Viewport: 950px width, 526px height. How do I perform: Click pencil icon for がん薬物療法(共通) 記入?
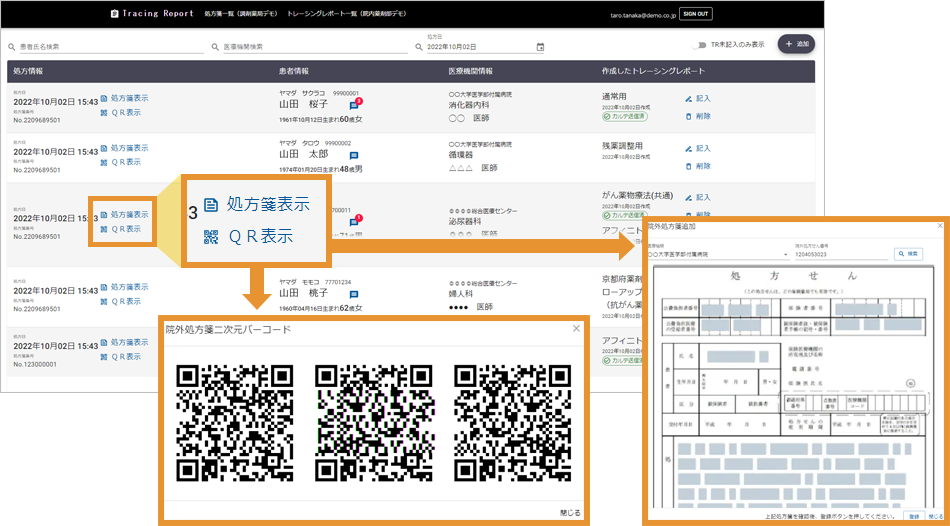688,198
